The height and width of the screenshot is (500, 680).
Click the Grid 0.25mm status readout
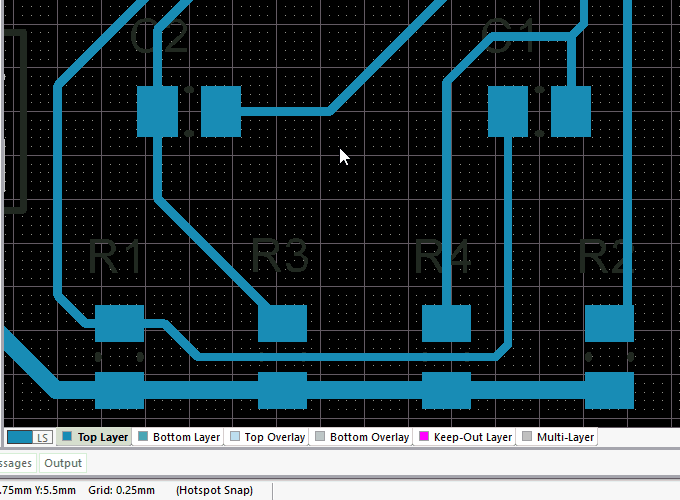pos(123,490)
